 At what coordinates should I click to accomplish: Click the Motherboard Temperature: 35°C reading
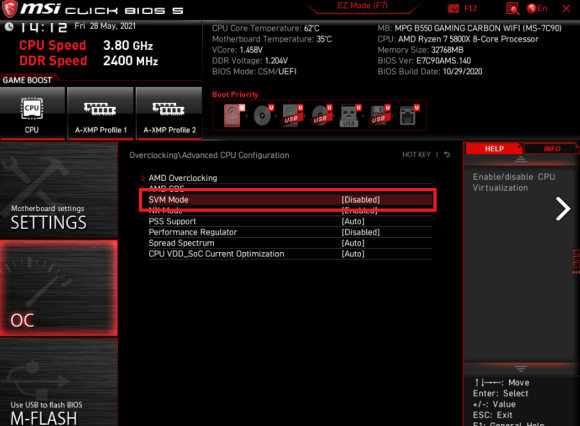[x=272, y=39]
